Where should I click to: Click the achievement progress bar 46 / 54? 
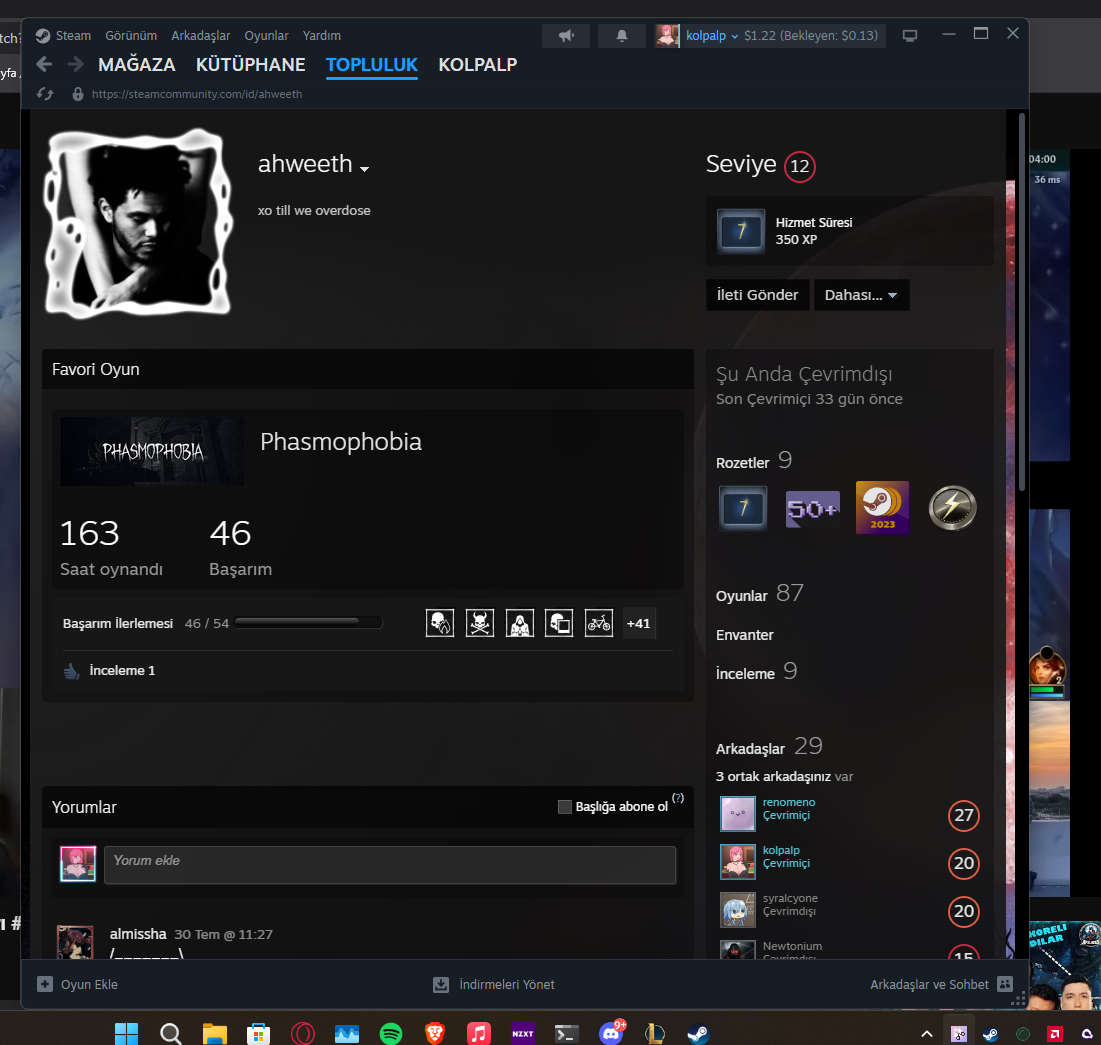click(x=308, y=622)
